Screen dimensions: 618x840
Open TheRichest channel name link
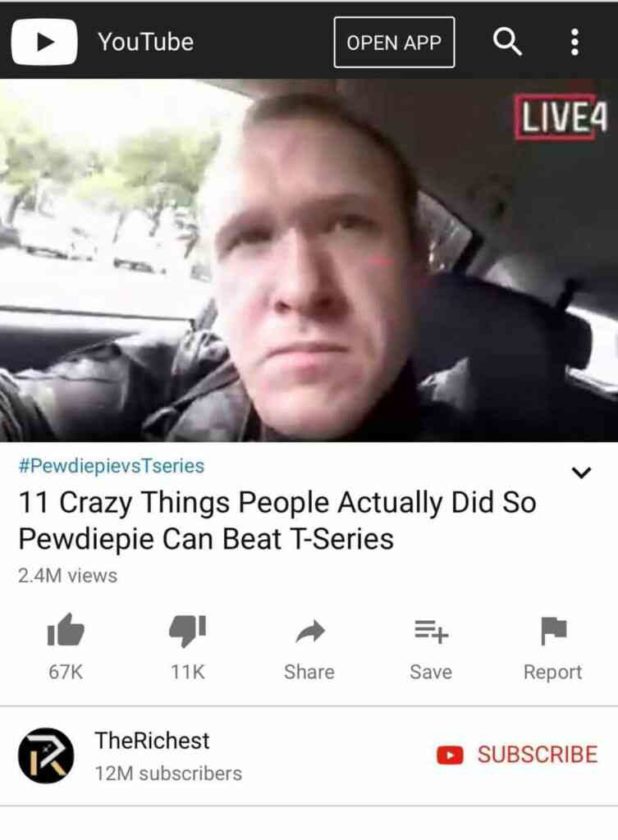[152, 740]
